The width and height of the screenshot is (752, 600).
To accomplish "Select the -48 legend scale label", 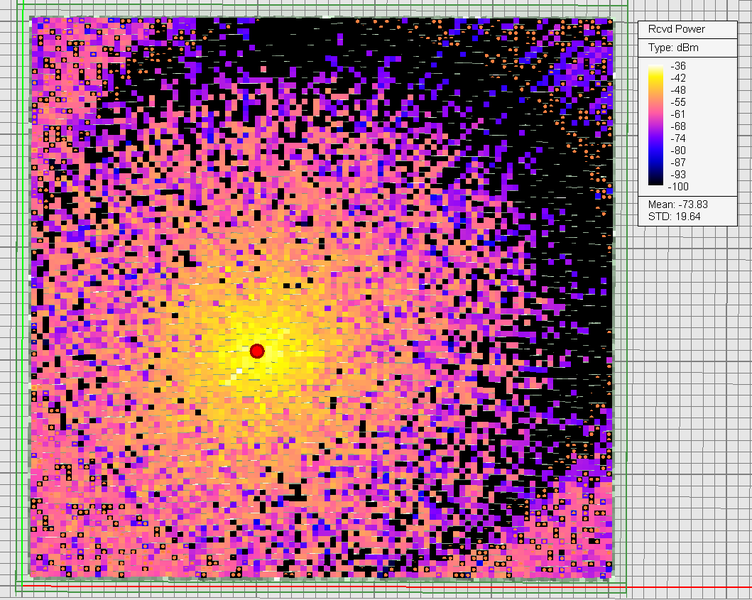I will pos(678,90).
